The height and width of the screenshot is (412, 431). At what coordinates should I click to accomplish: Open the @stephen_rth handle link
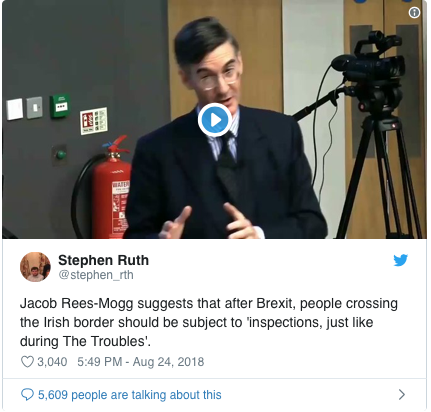[x=96, y=275]
